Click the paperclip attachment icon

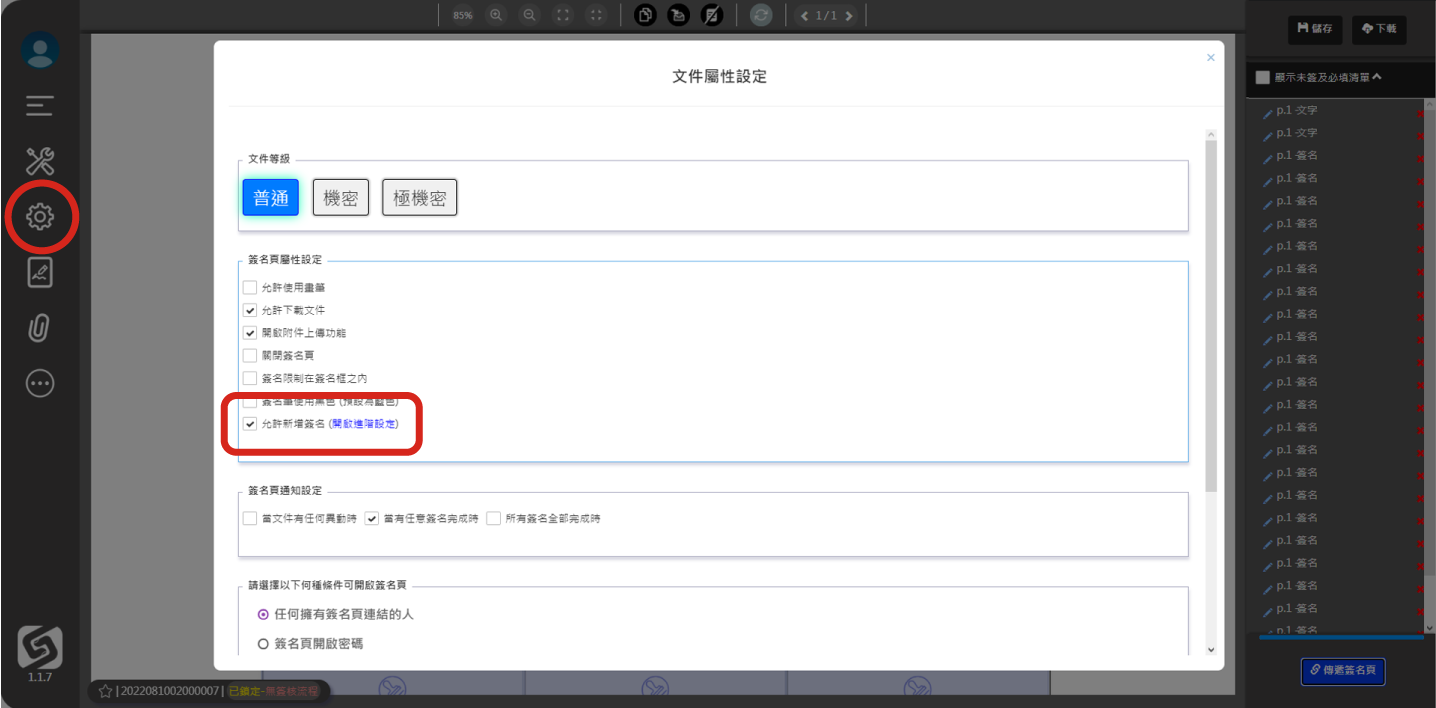(40, 327)
